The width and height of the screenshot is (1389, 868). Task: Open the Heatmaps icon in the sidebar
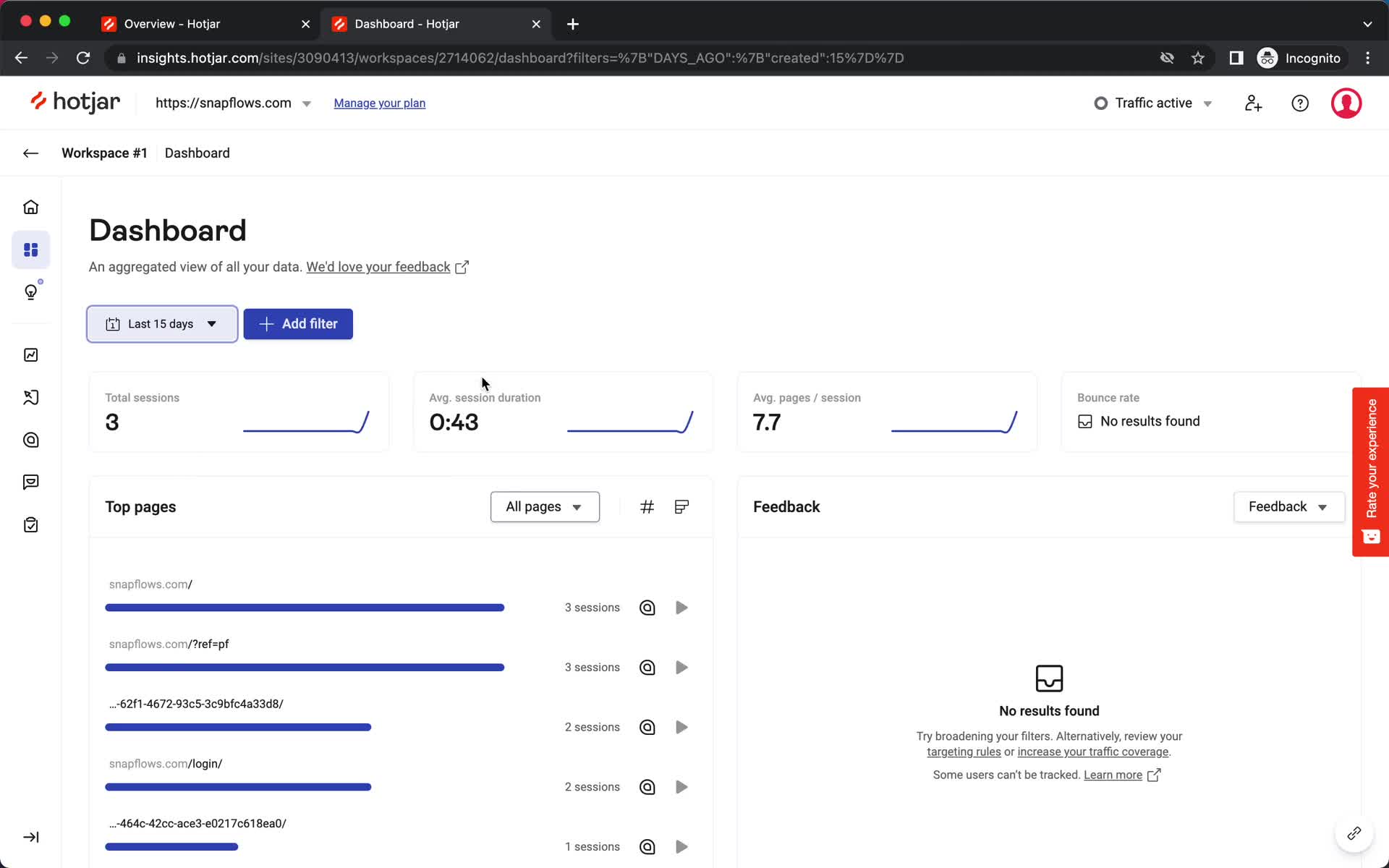pyautogui.click(x=30, y=397)
